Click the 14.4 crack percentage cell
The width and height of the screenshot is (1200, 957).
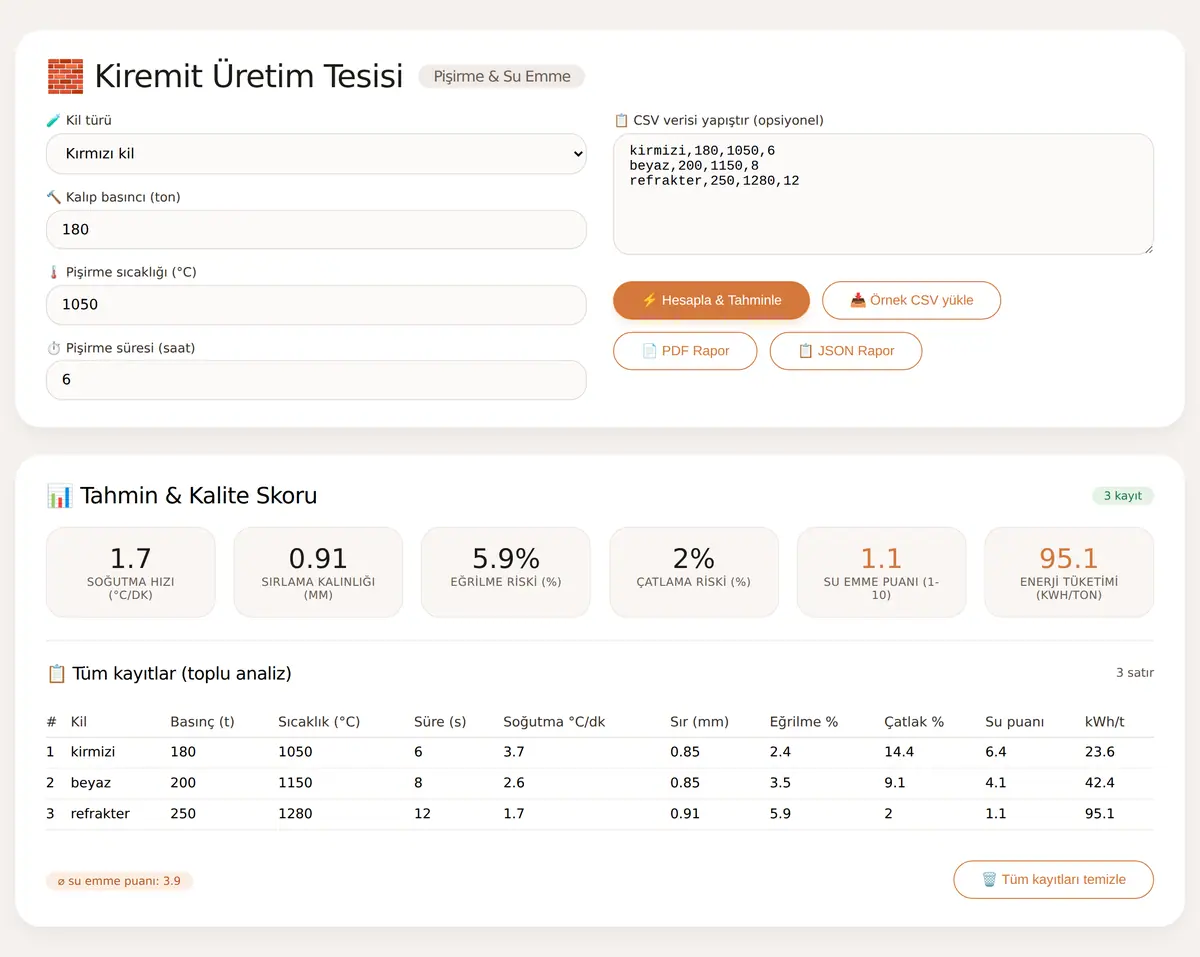[x=900, y=752]
